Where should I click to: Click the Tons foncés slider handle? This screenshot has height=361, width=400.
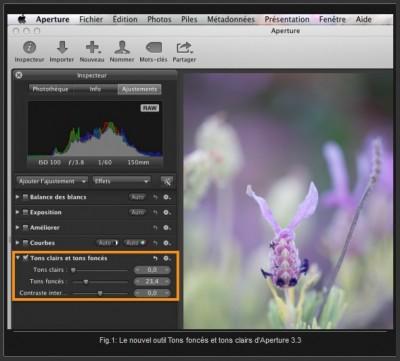coord(86,282)
